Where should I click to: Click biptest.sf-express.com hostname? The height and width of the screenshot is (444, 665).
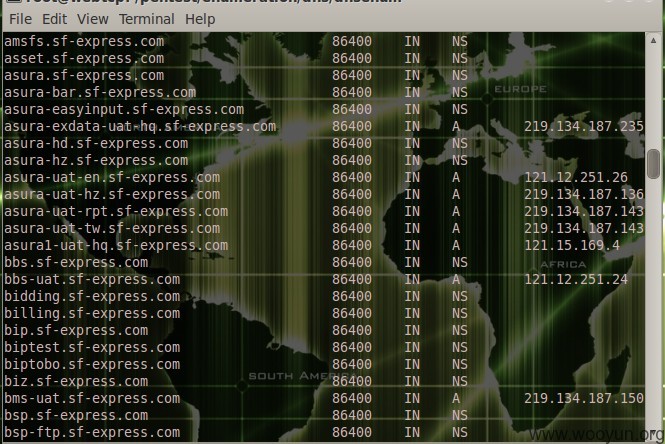pos(92,347)
